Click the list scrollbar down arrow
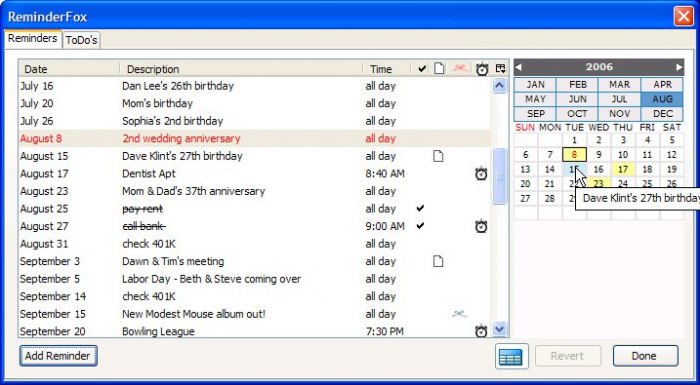700x385 pixels. [499, 330]
